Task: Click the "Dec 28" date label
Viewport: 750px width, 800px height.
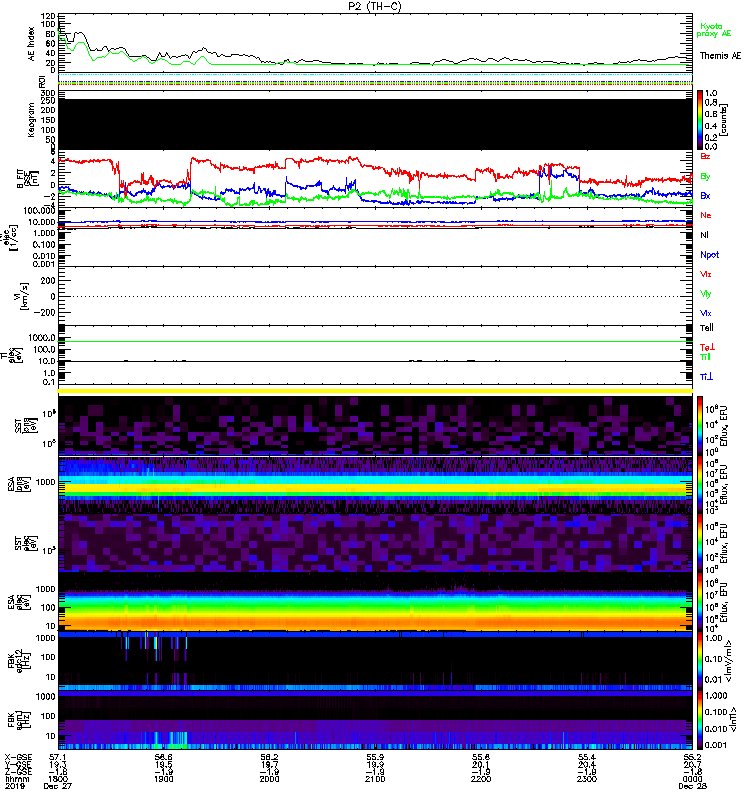Action: click(692, 786)
